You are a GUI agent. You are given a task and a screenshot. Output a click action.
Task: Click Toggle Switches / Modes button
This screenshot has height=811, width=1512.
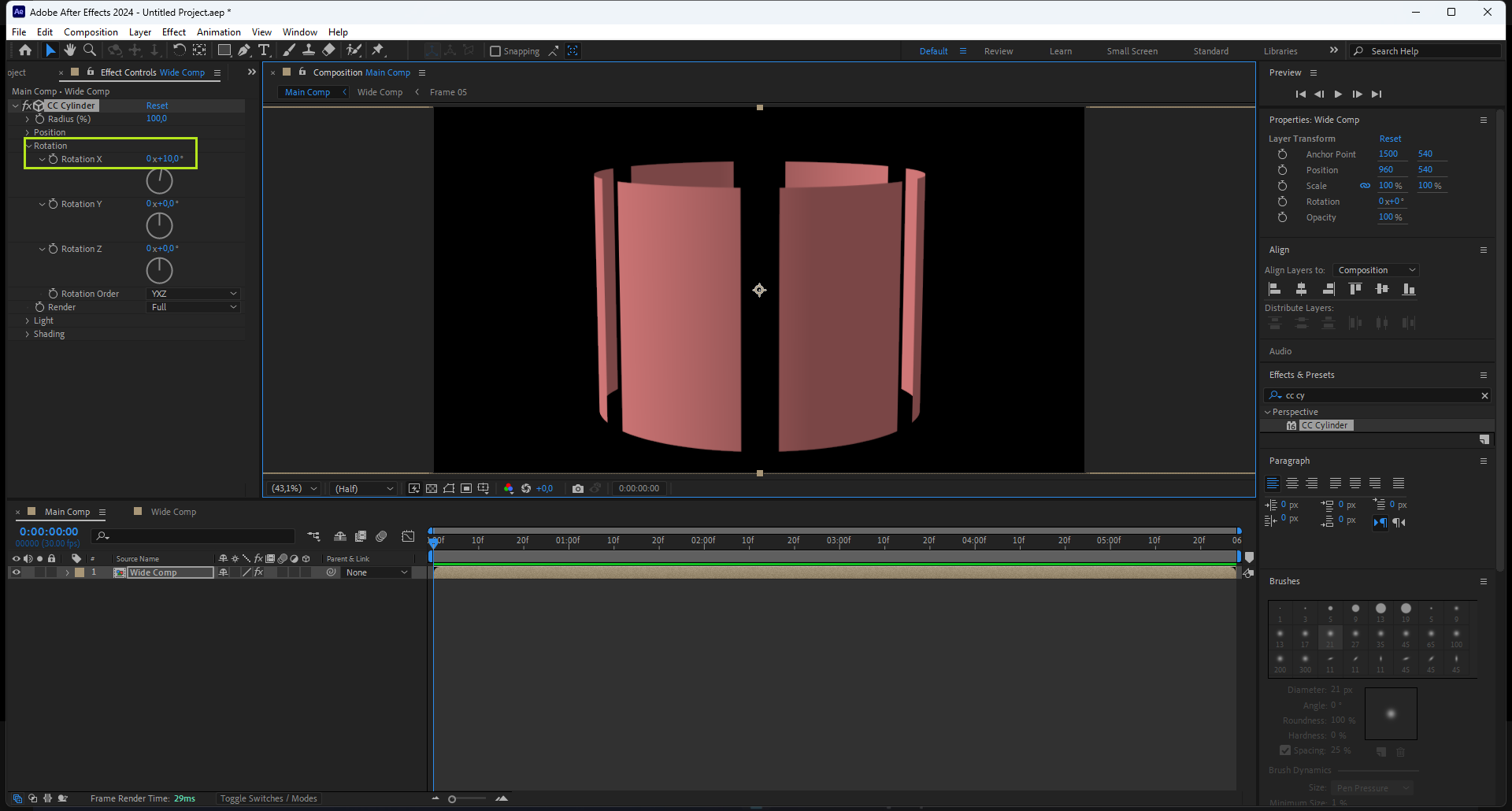point(269,798)
